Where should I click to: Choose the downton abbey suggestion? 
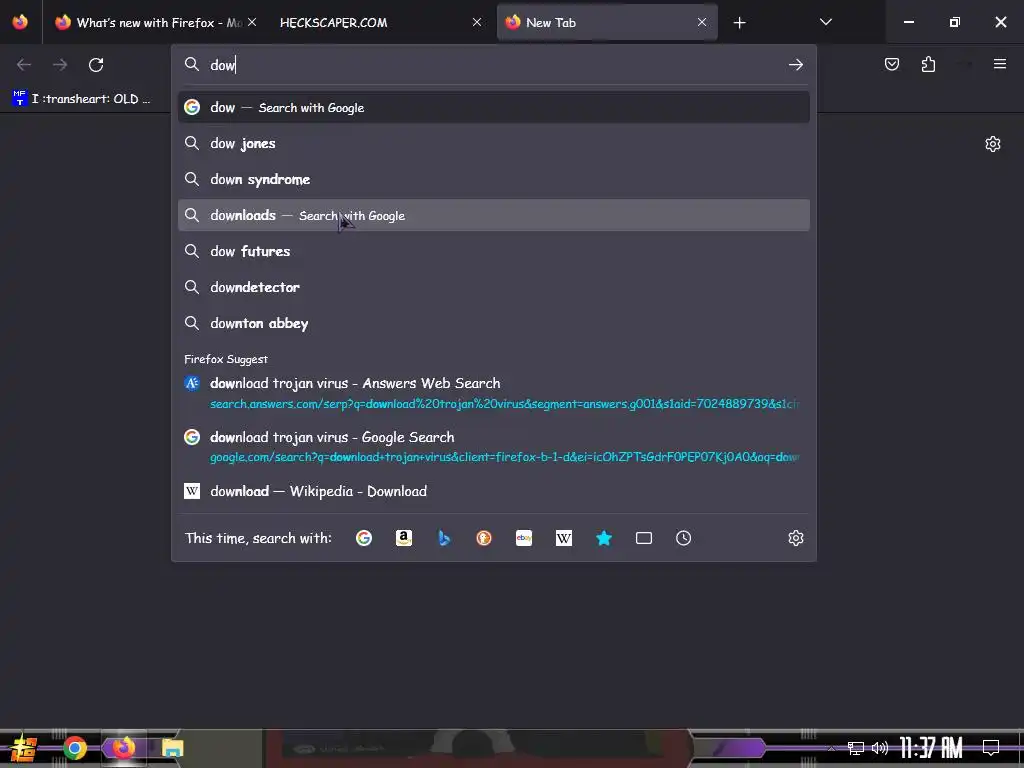(494, 323)
